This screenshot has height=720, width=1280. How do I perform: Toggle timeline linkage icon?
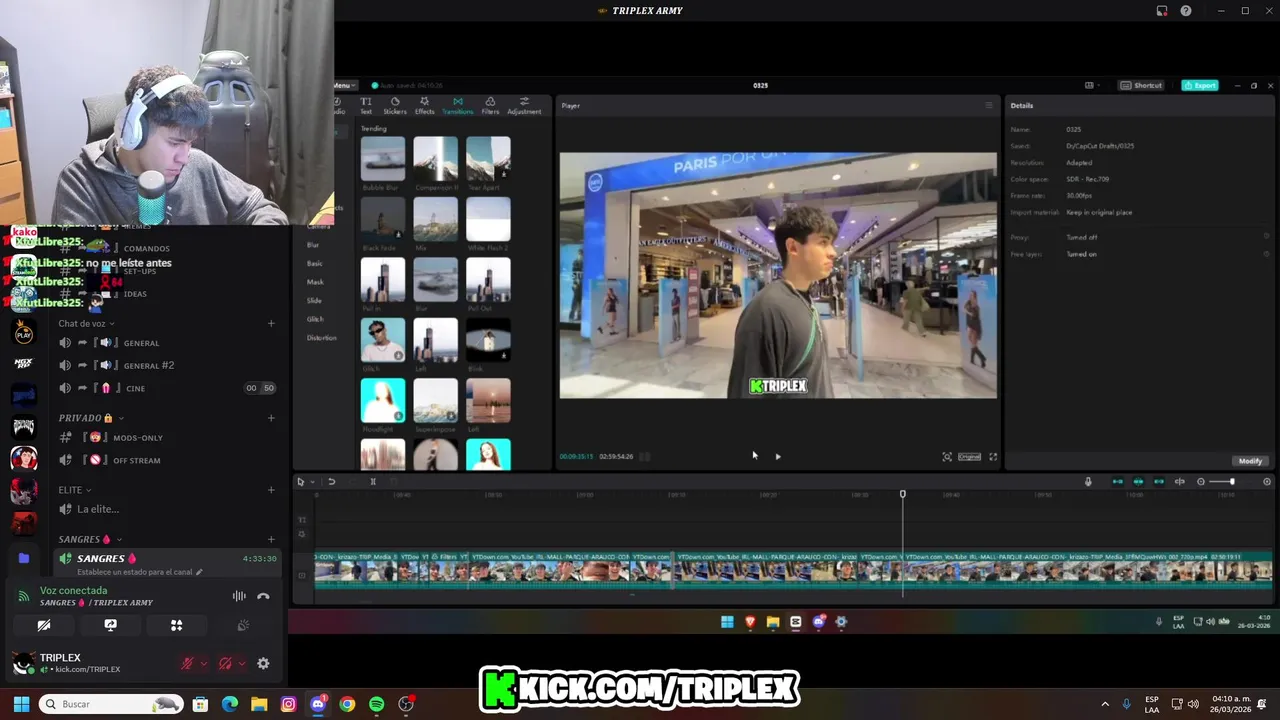[1159, 482]
